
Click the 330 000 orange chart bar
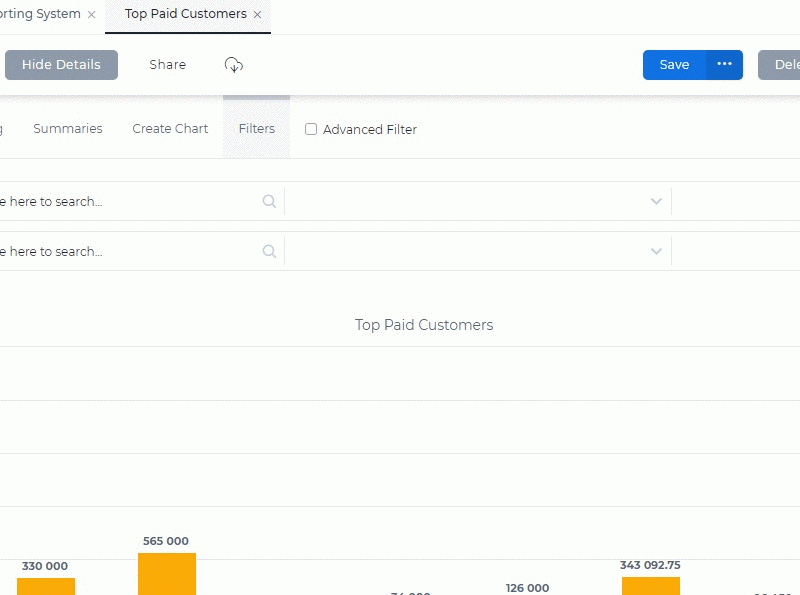[46, 586]
